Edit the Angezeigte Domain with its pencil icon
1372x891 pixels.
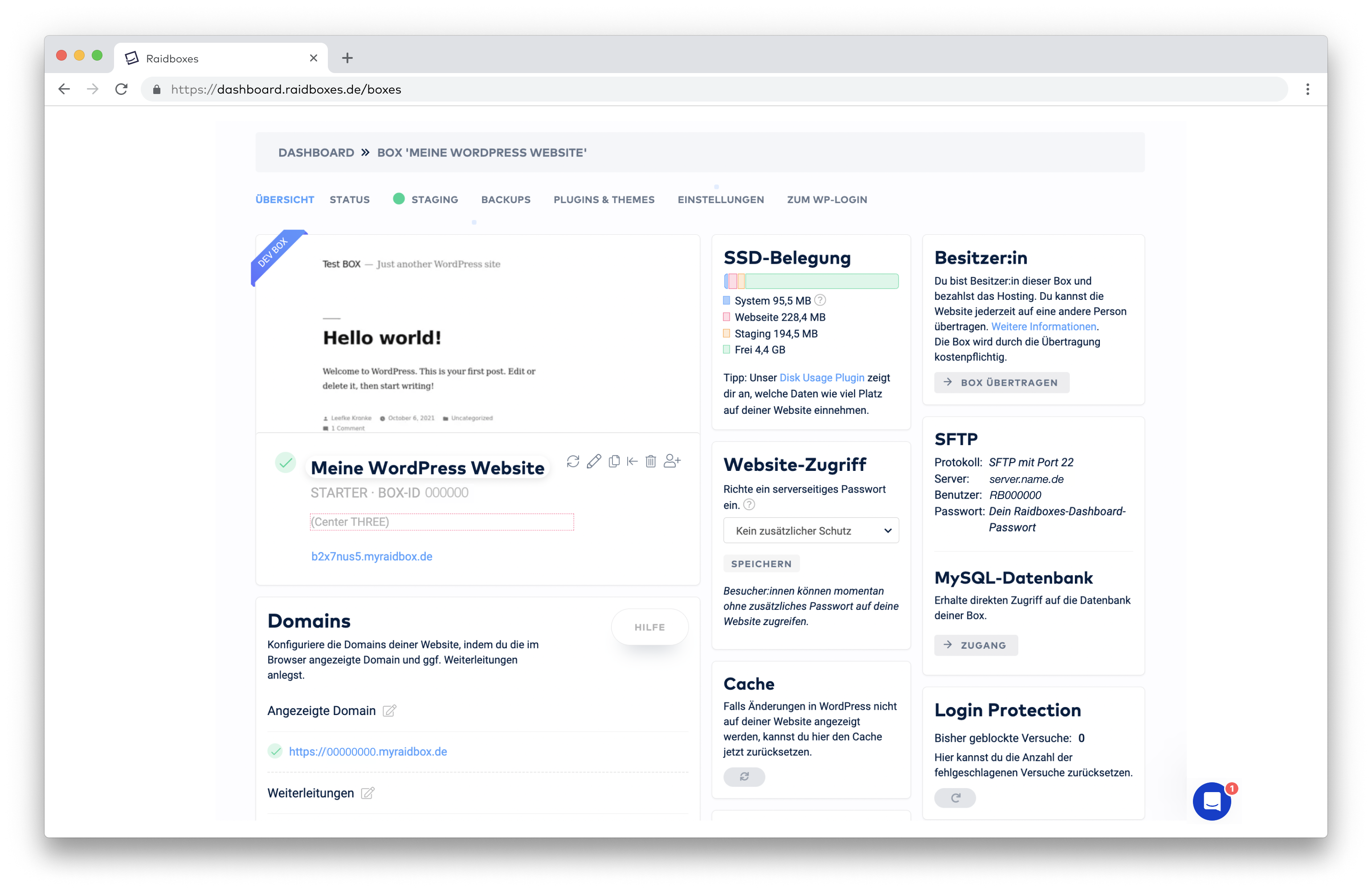(390, 711)
